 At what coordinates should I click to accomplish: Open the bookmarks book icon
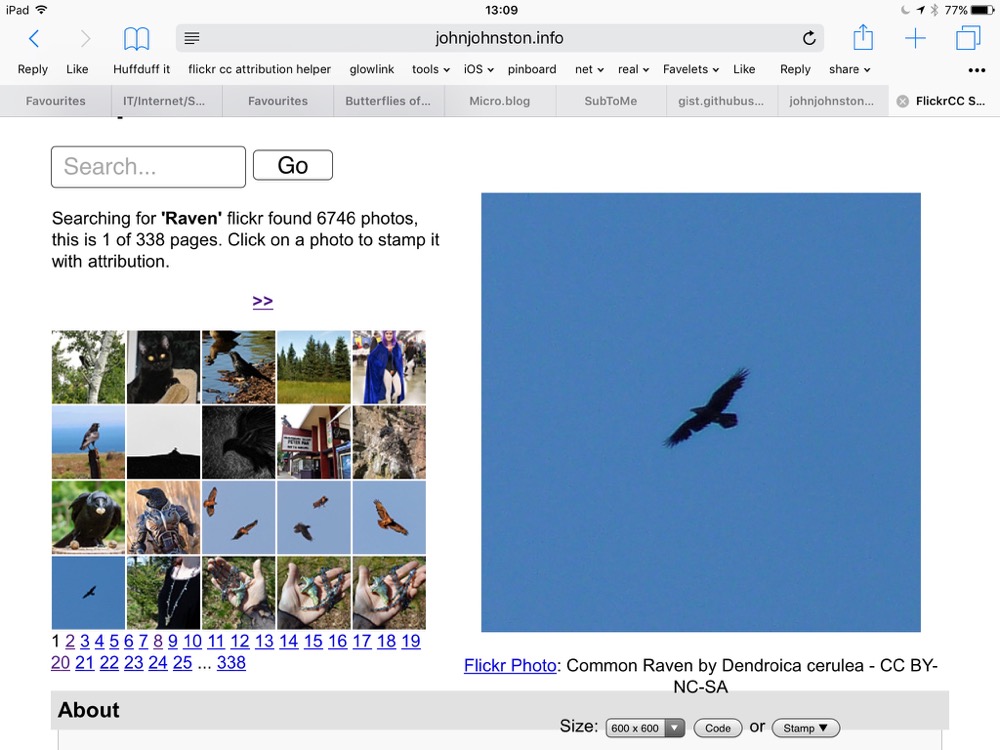(x=136, y=39)
